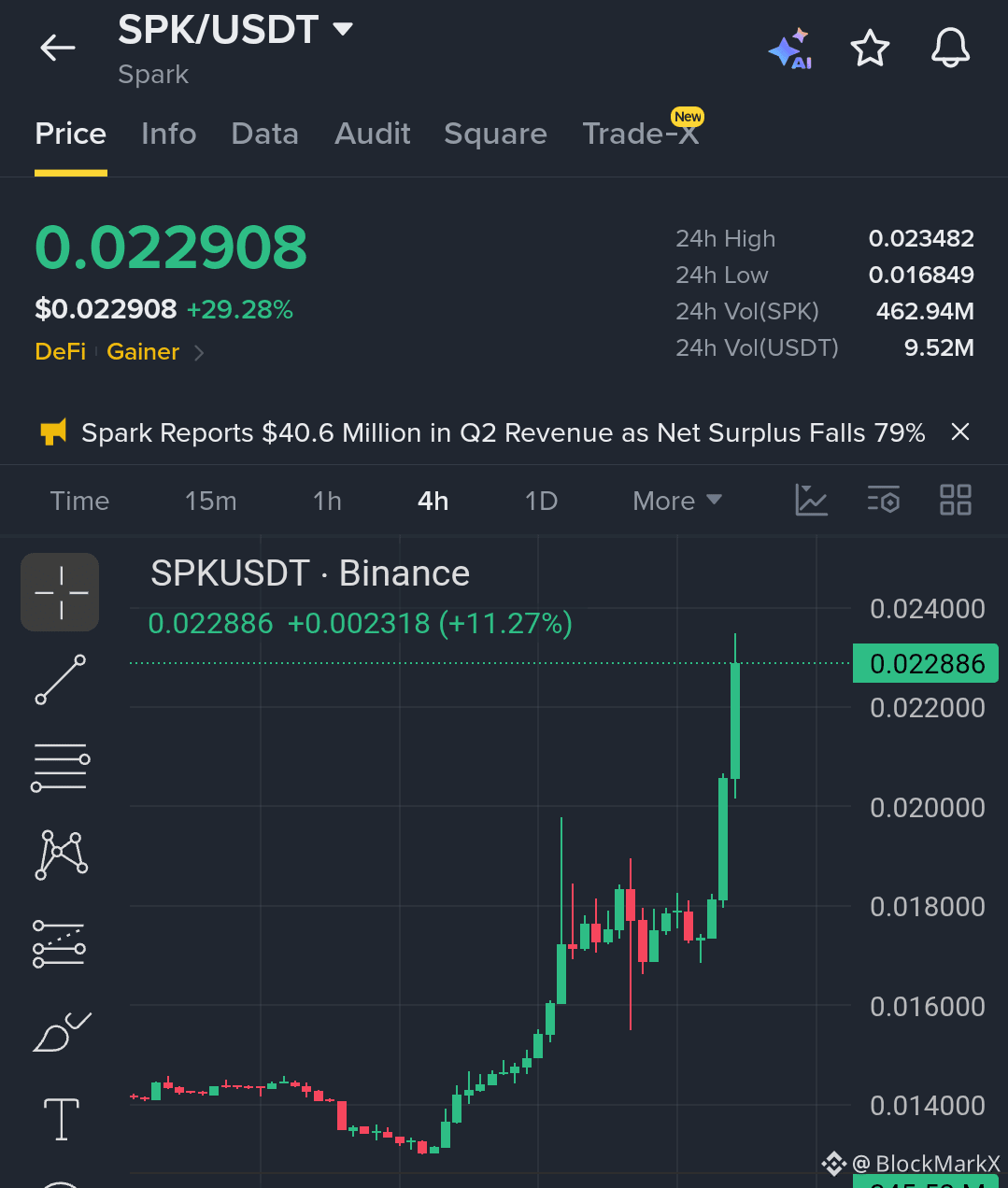Expand the More intervals dropdown
The width and height of the screenshot is (1008, 1188).
point(677,502)
